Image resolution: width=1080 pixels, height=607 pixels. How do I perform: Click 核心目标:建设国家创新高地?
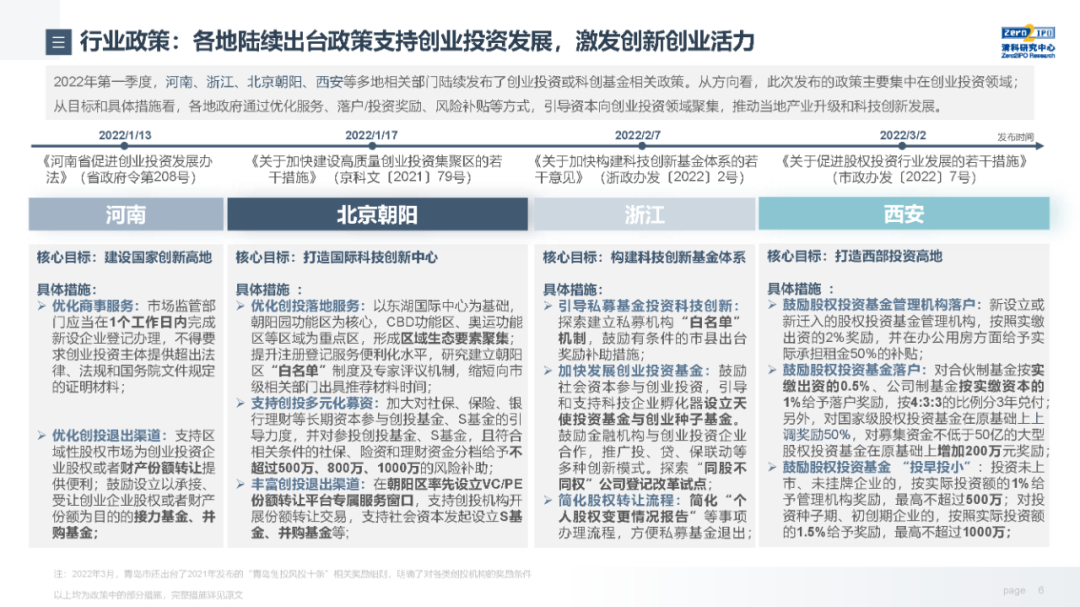point(124,257)
